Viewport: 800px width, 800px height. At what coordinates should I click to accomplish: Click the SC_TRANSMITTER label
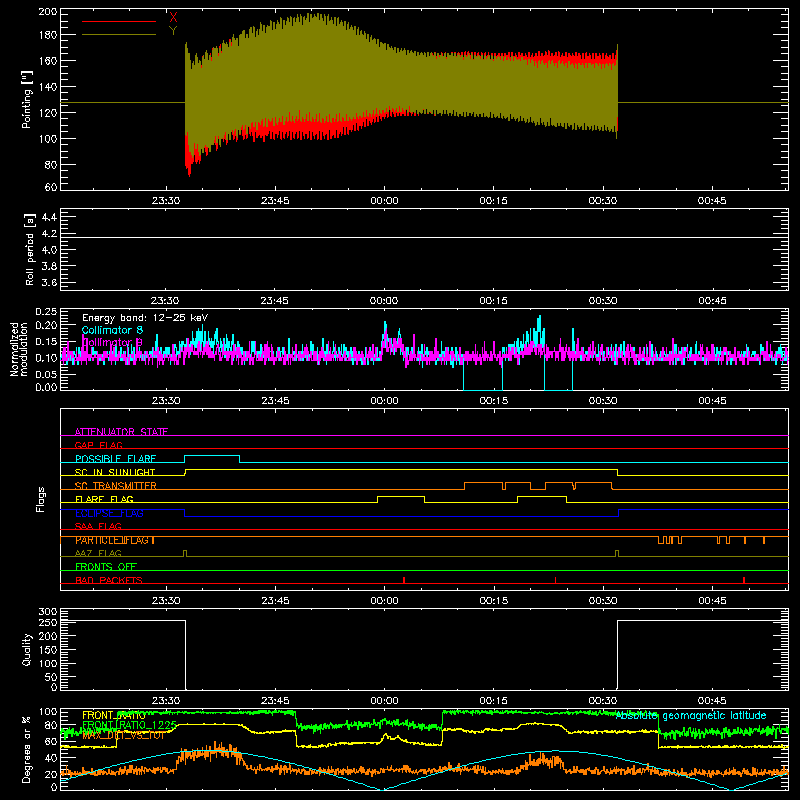[116, 486]
